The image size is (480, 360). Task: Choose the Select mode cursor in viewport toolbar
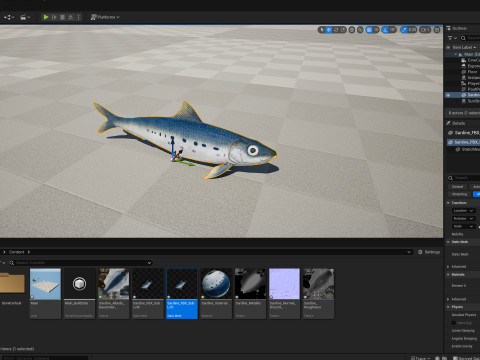coord(322,30)
